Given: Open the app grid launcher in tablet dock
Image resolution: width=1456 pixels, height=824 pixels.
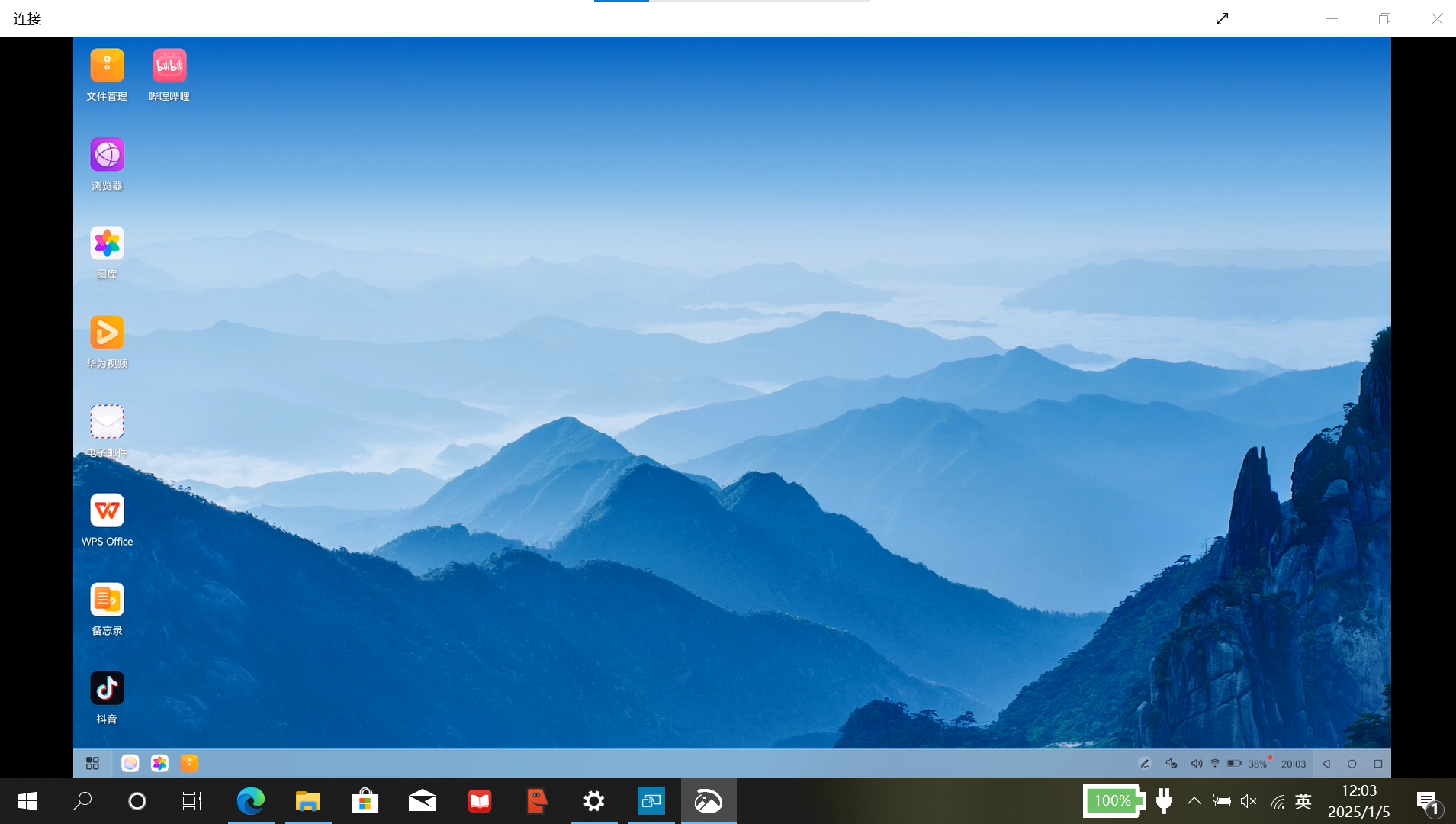Looking at the screenshot, I should (x=92, y=763).
